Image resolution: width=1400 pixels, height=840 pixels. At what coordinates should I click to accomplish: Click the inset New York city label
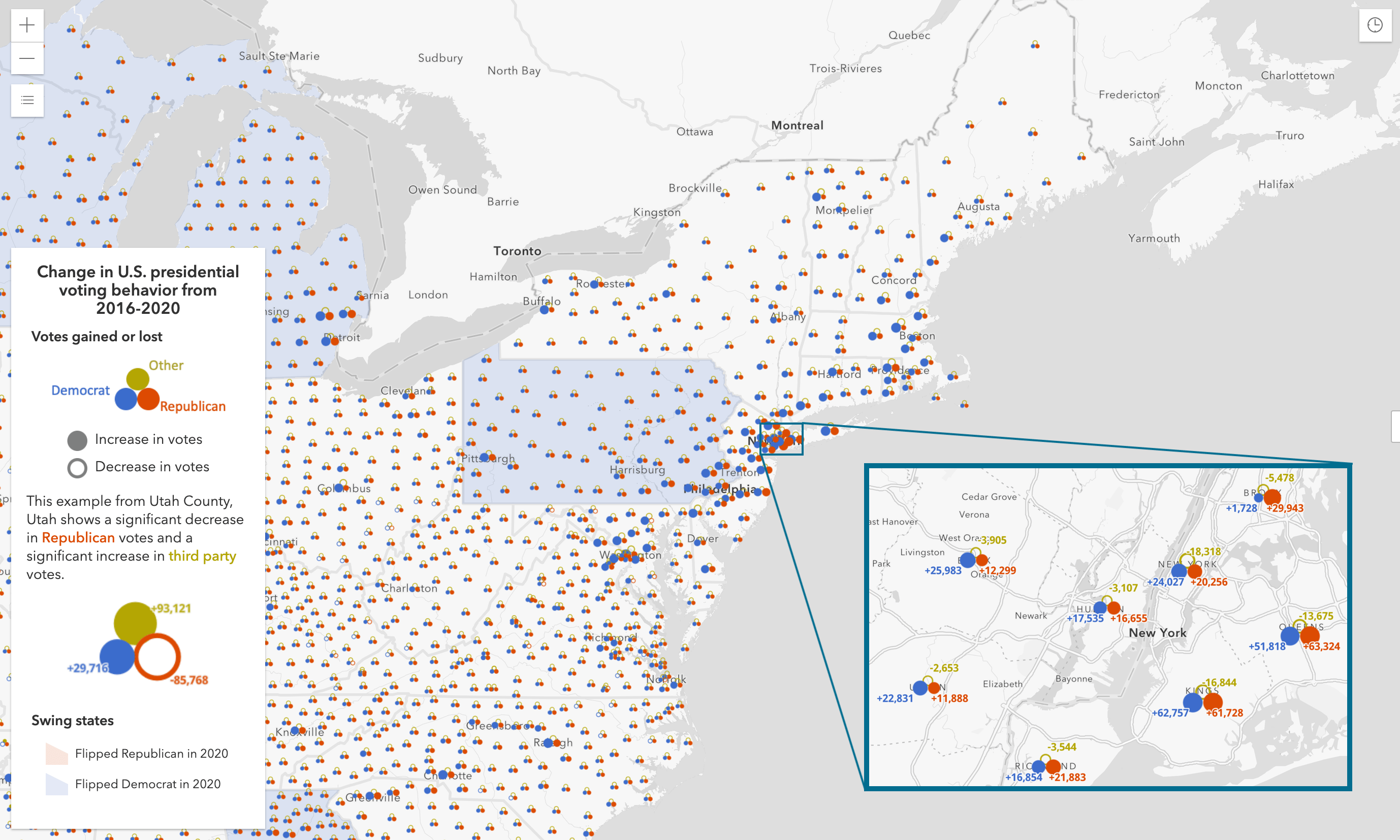pos(1158,633)
